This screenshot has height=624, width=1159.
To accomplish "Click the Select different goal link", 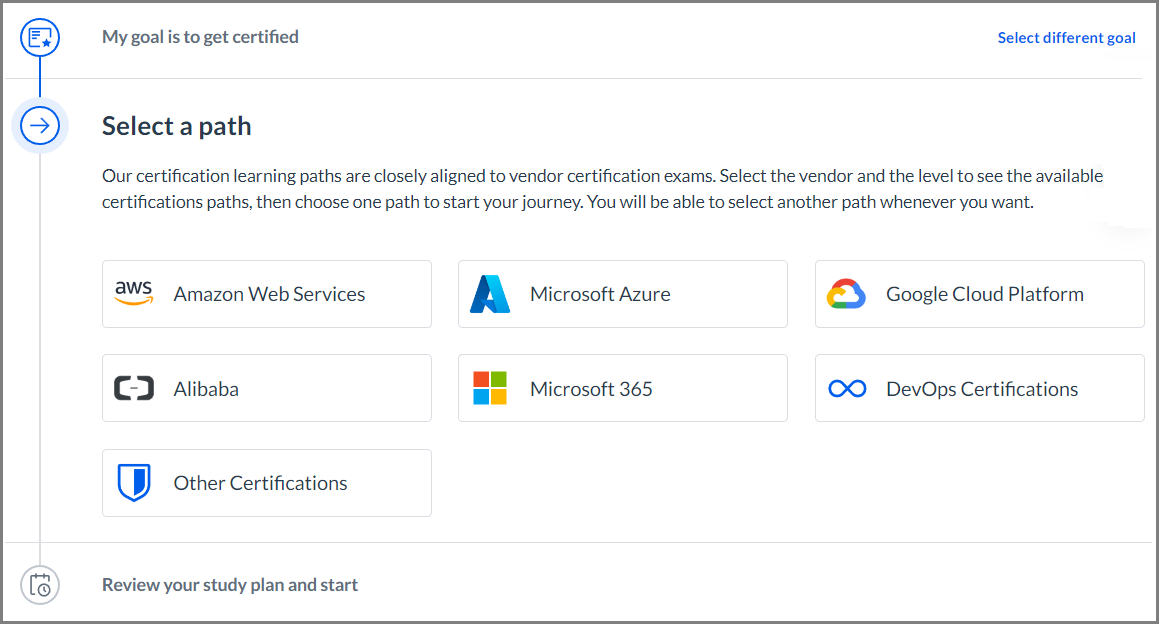I will click(1067, 38).
